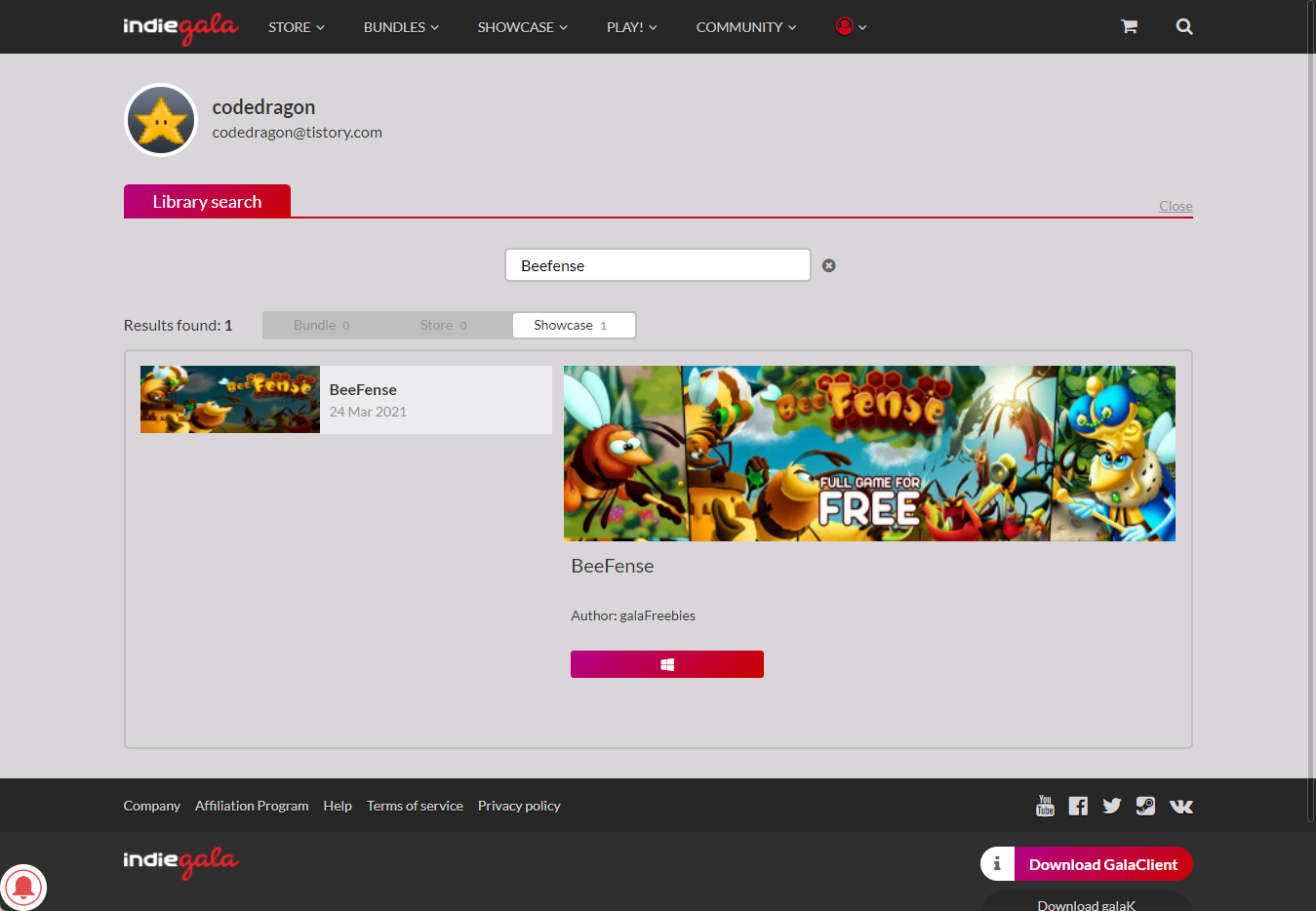
Task: Click the codedragon username text
Action: click(x=263, y=107)
